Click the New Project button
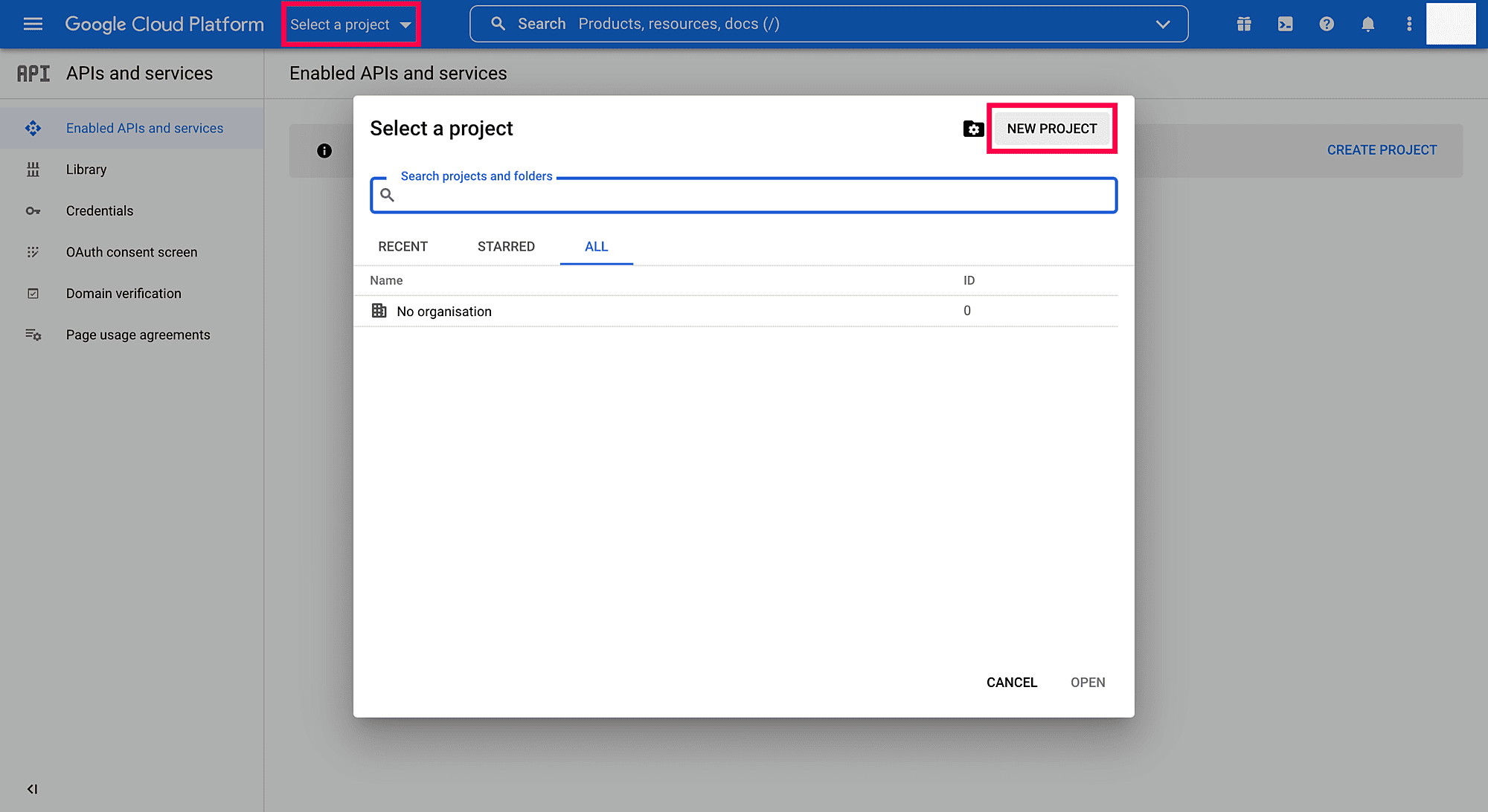This screenshot has width=1488, height=812. coord(1051,129)
